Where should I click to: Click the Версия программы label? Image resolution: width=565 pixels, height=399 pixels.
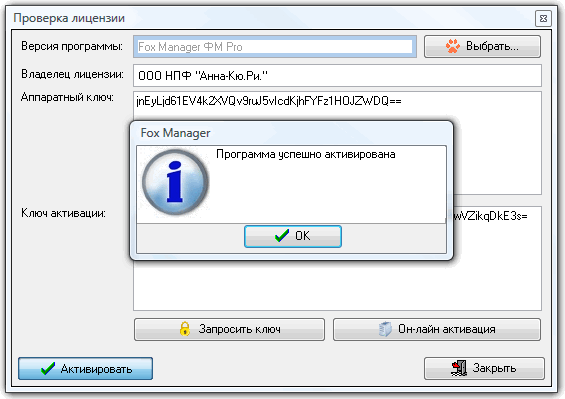pos(72,46)
